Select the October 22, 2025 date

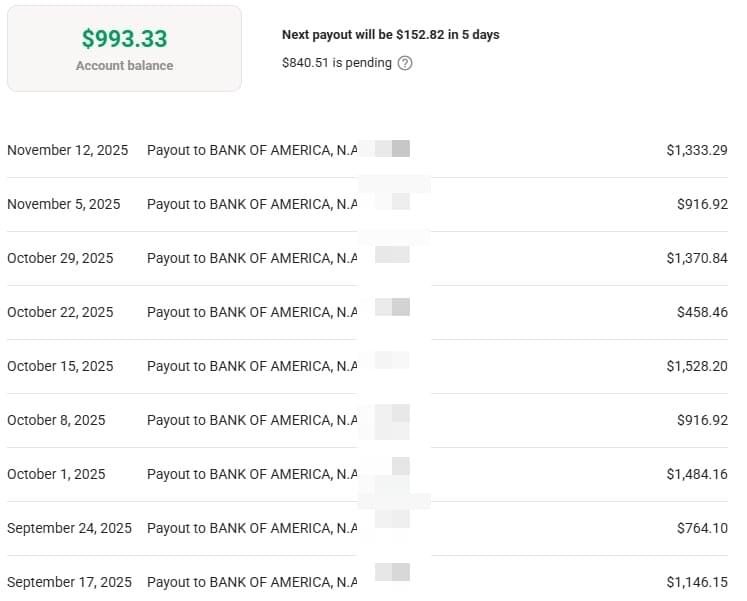tap(60, 312)
